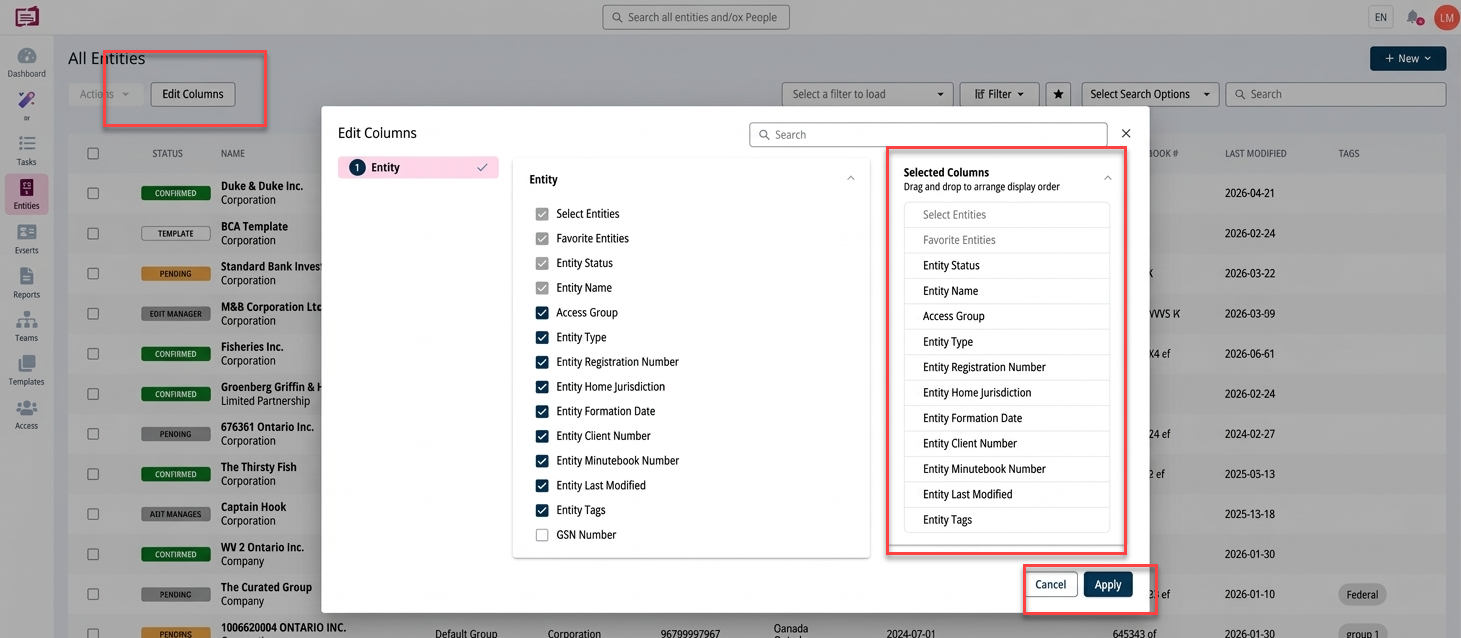Uncheck the Entity Tags checkbox
The image size is (1461, 638).
[x=542, y=510]
